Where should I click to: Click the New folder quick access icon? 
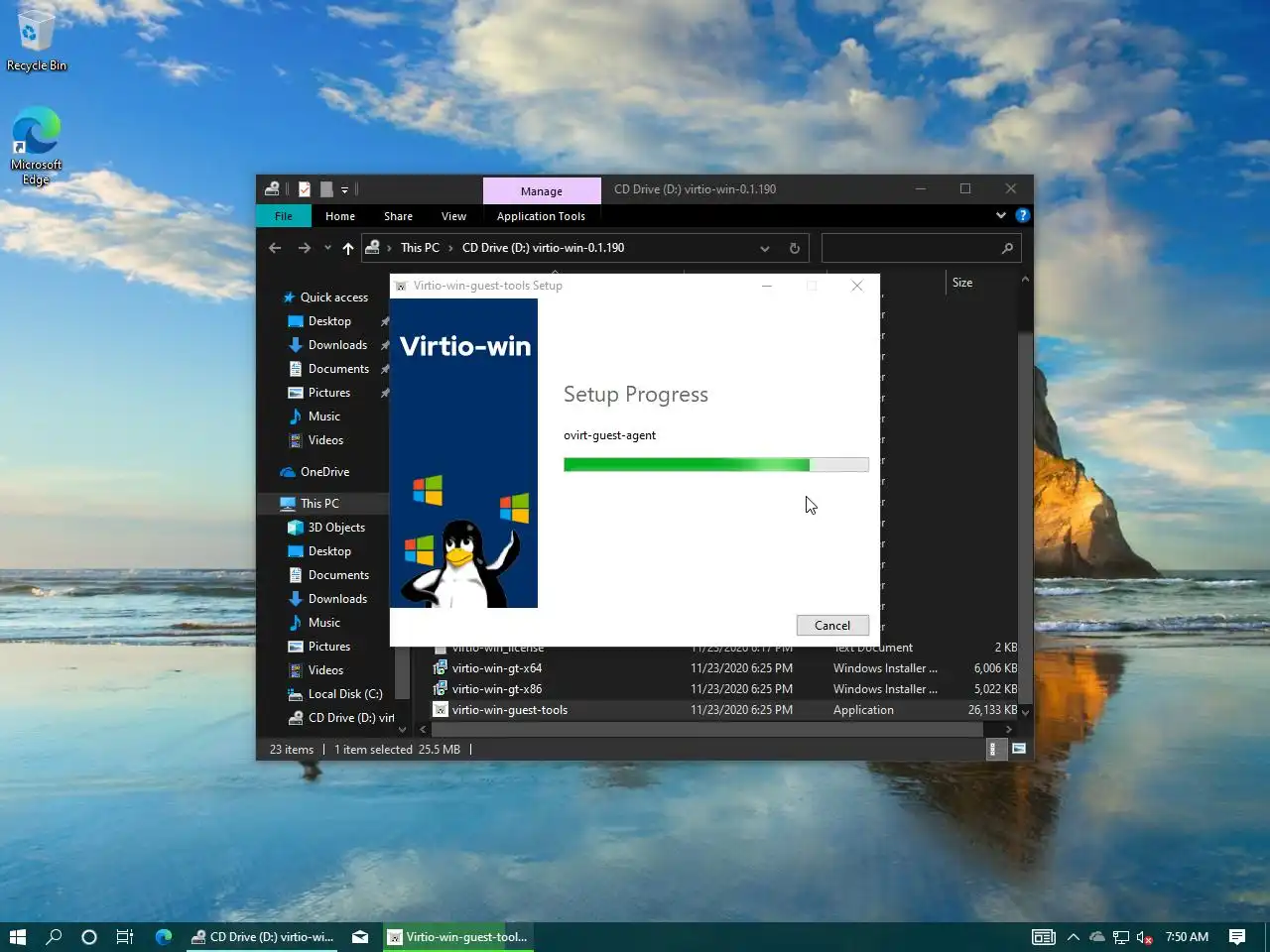(x=325, y=189)
